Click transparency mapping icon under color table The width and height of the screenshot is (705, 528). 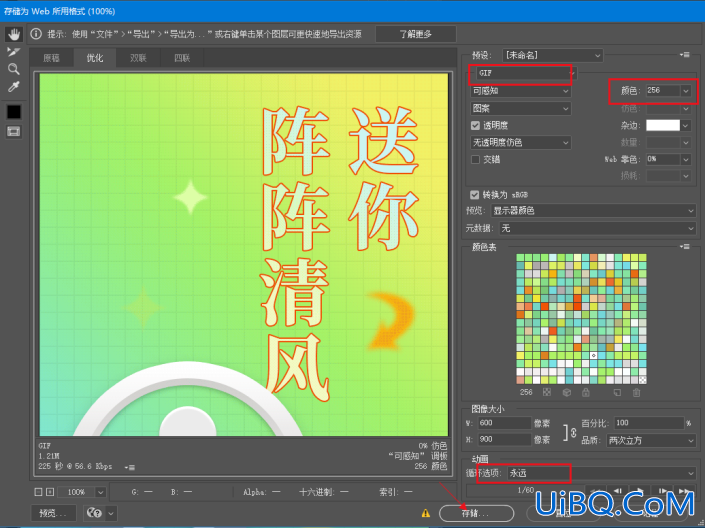click(547, 392)
